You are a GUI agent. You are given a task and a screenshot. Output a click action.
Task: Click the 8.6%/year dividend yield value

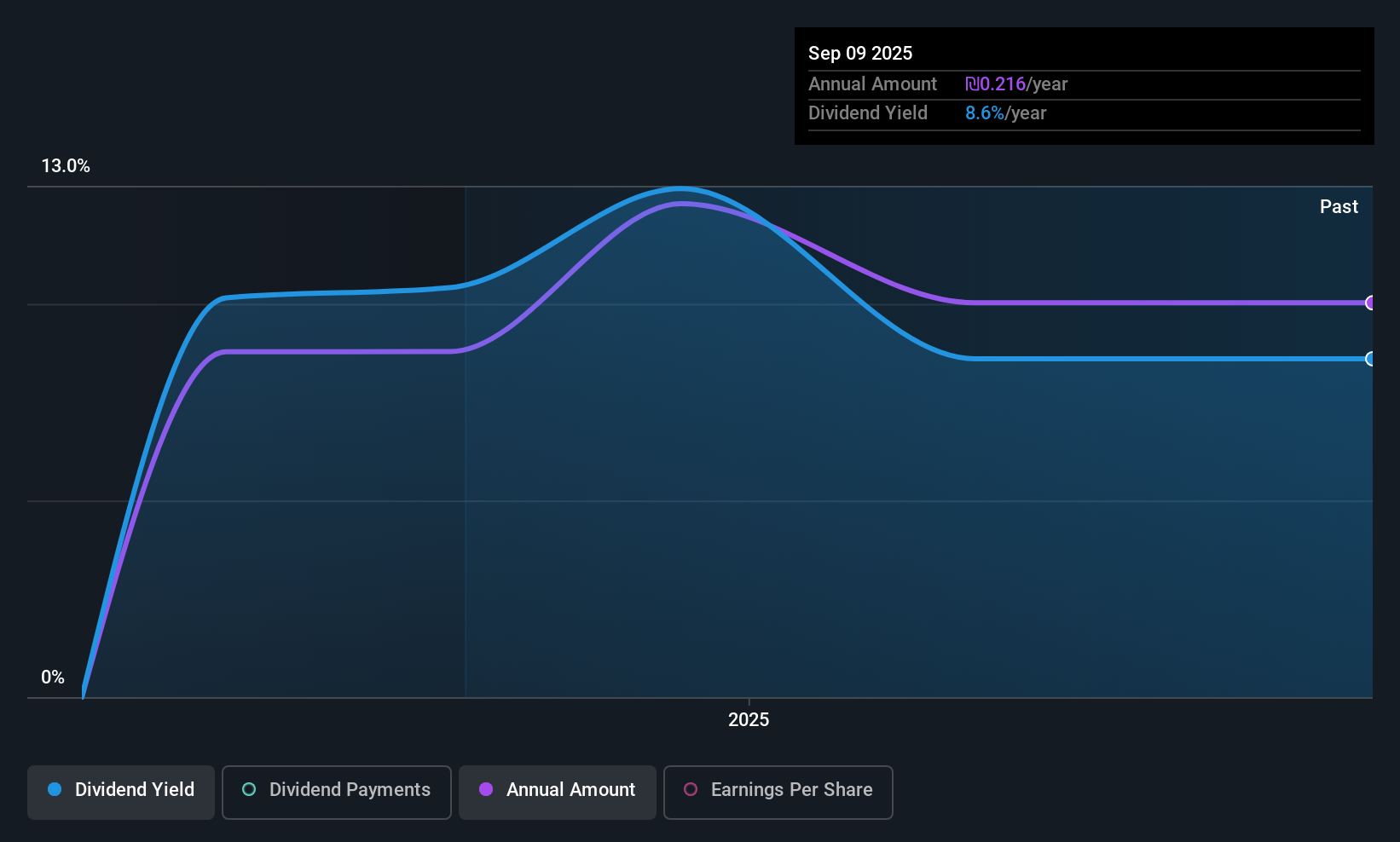(x=1006, y=112)
